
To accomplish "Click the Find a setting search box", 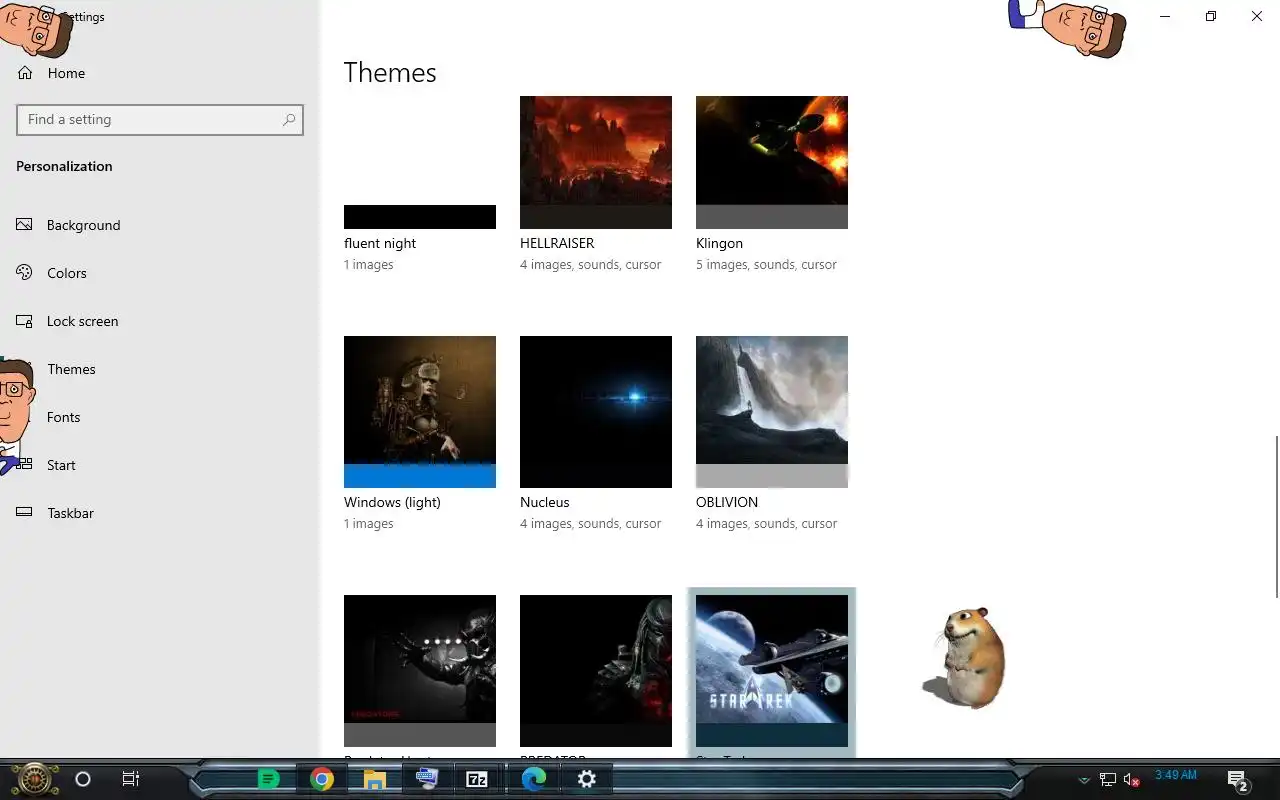I will coord(160,119).
